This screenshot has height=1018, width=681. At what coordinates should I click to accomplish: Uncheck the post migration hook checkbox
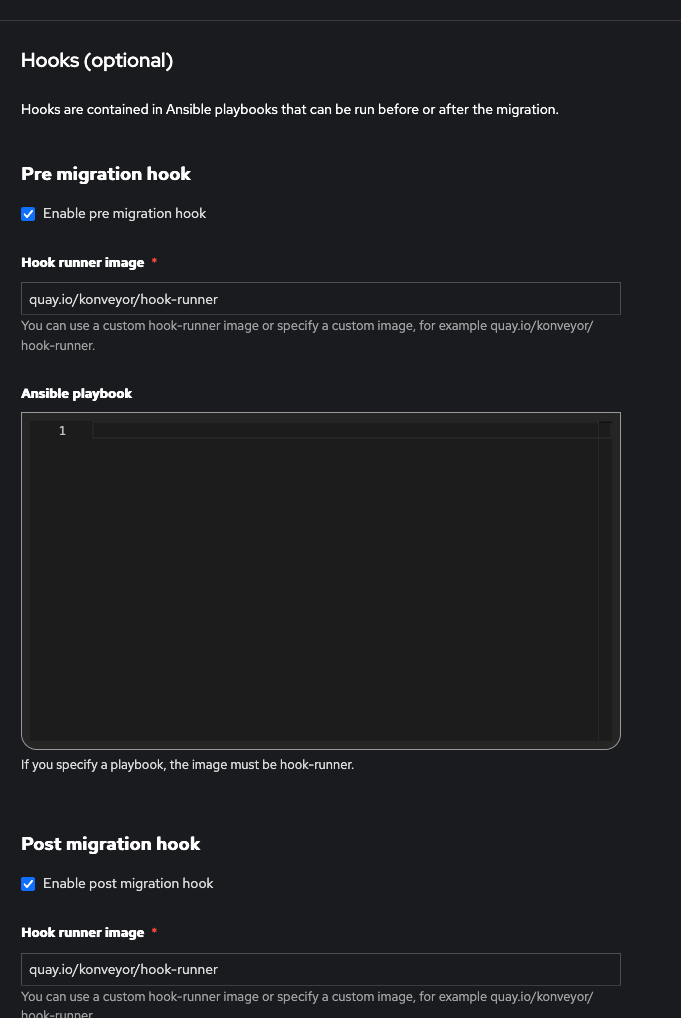[28, 884]
